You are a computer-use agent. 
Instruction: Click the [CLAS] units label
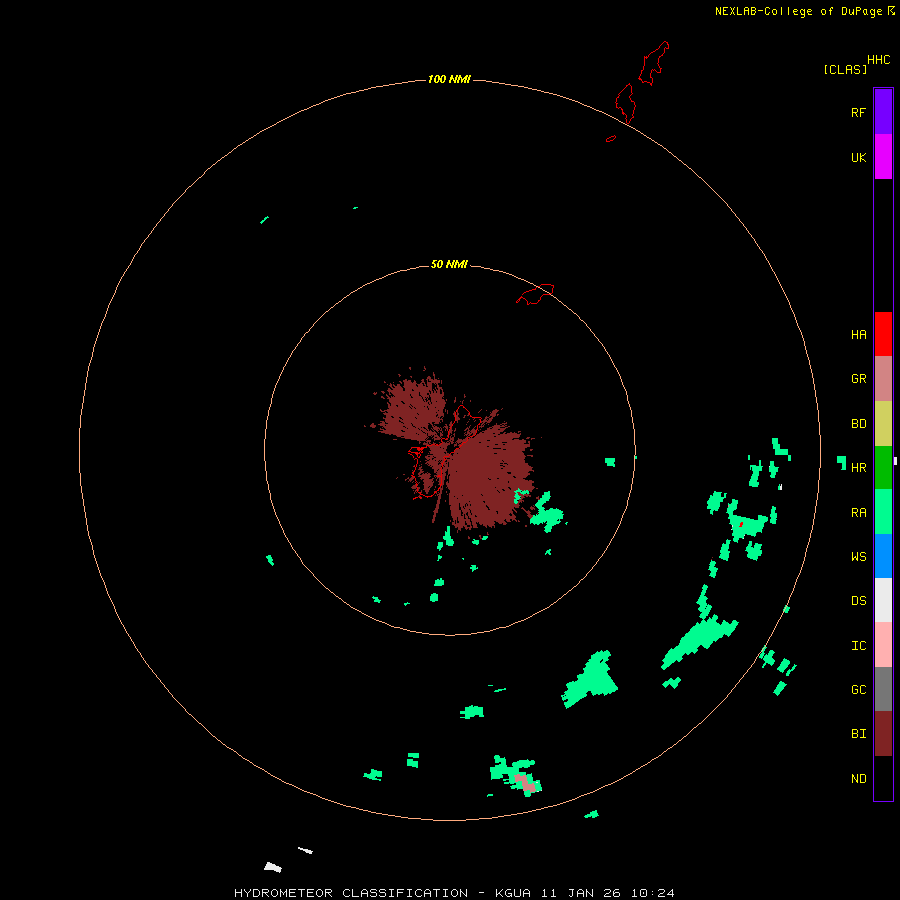coord(845,69)
